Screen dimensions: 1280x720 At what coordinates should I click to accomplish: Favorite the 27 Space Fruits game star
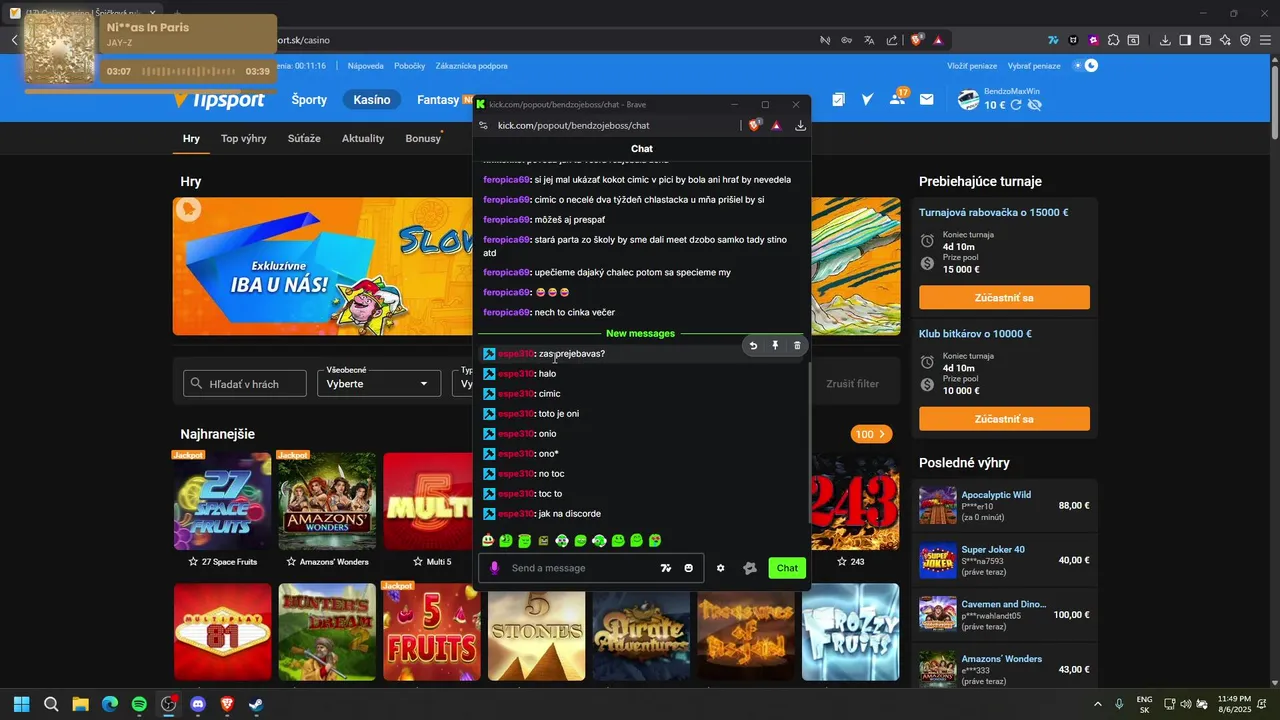click(x=193, y=562)
